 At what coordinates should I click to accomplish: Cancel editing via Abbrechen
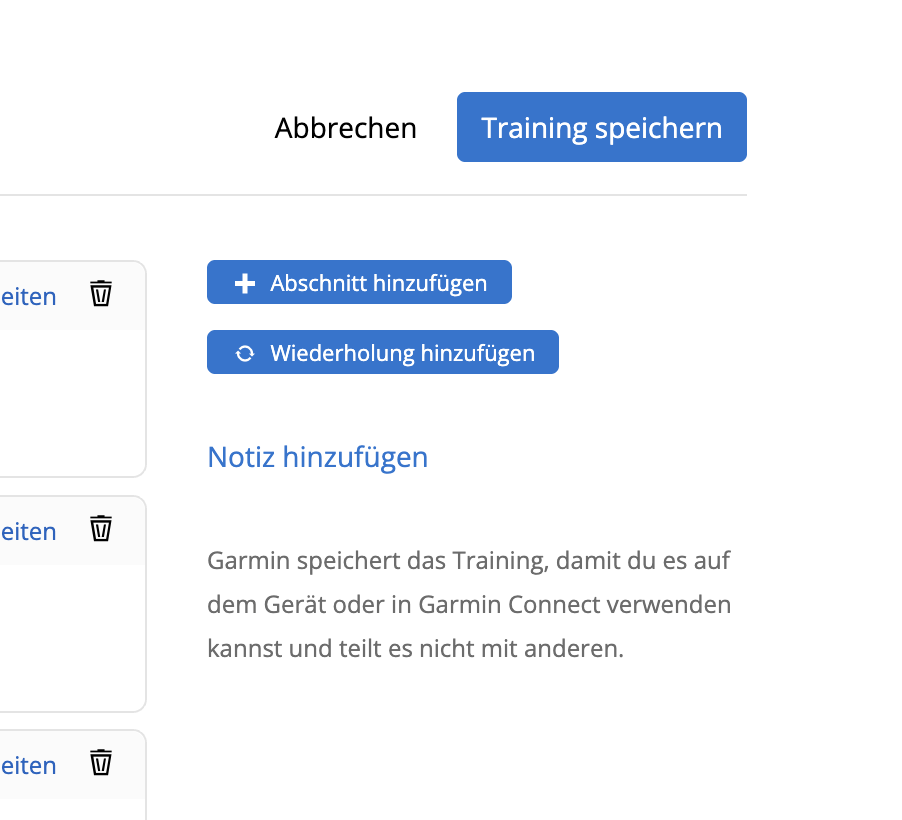(x=346, y=128)
